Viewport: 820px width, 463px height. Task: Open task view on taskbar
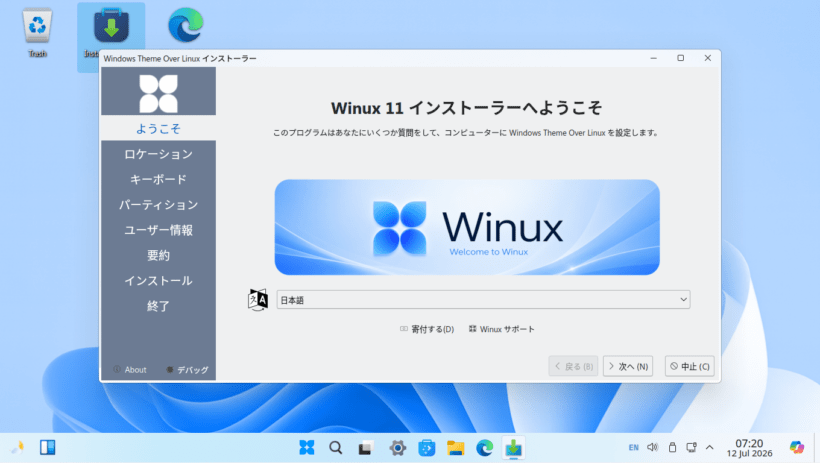366,448
